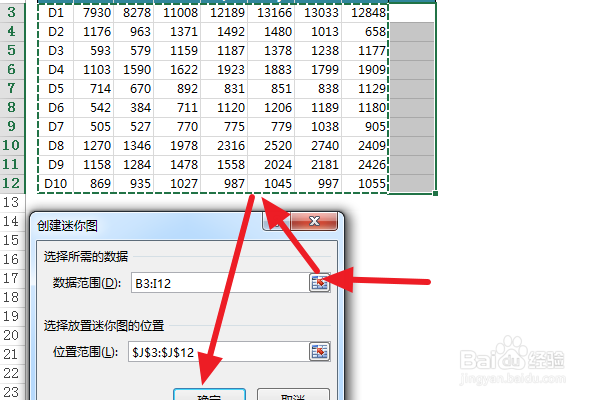The image size is (600, 400).
Task: Click cell with value 714
Action: (94, 88)
